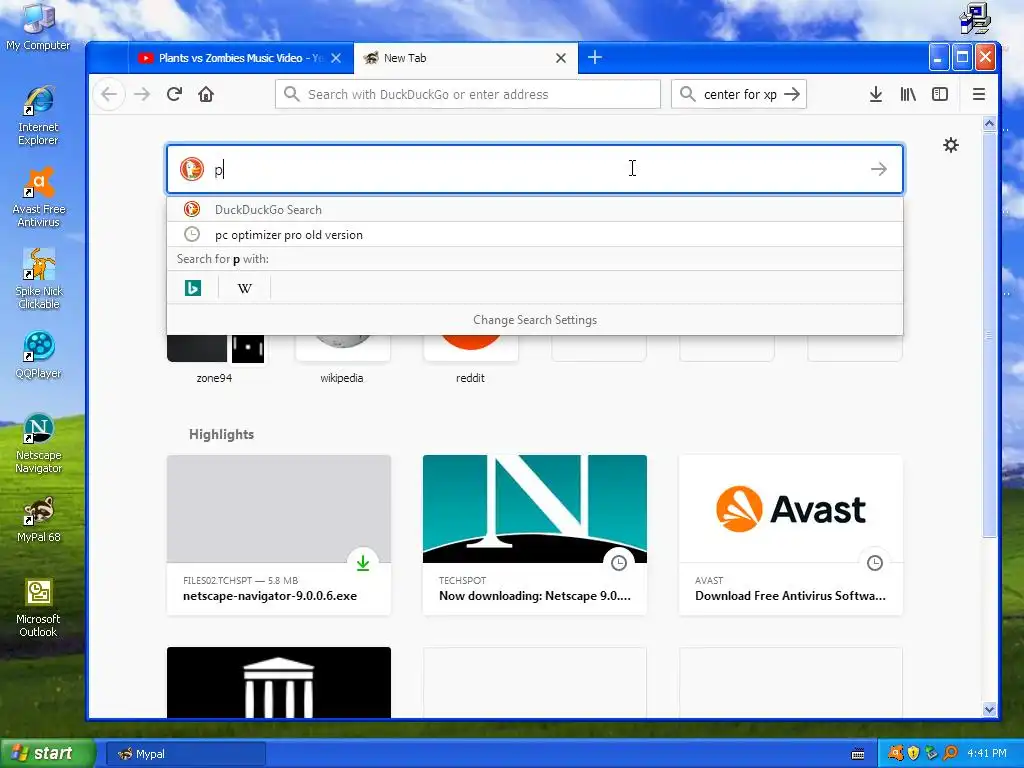Image resolution: width=1024 pixels, height=768 pixels.
Task: Click the scrollbar down arrow
Action: click(989, 709)
